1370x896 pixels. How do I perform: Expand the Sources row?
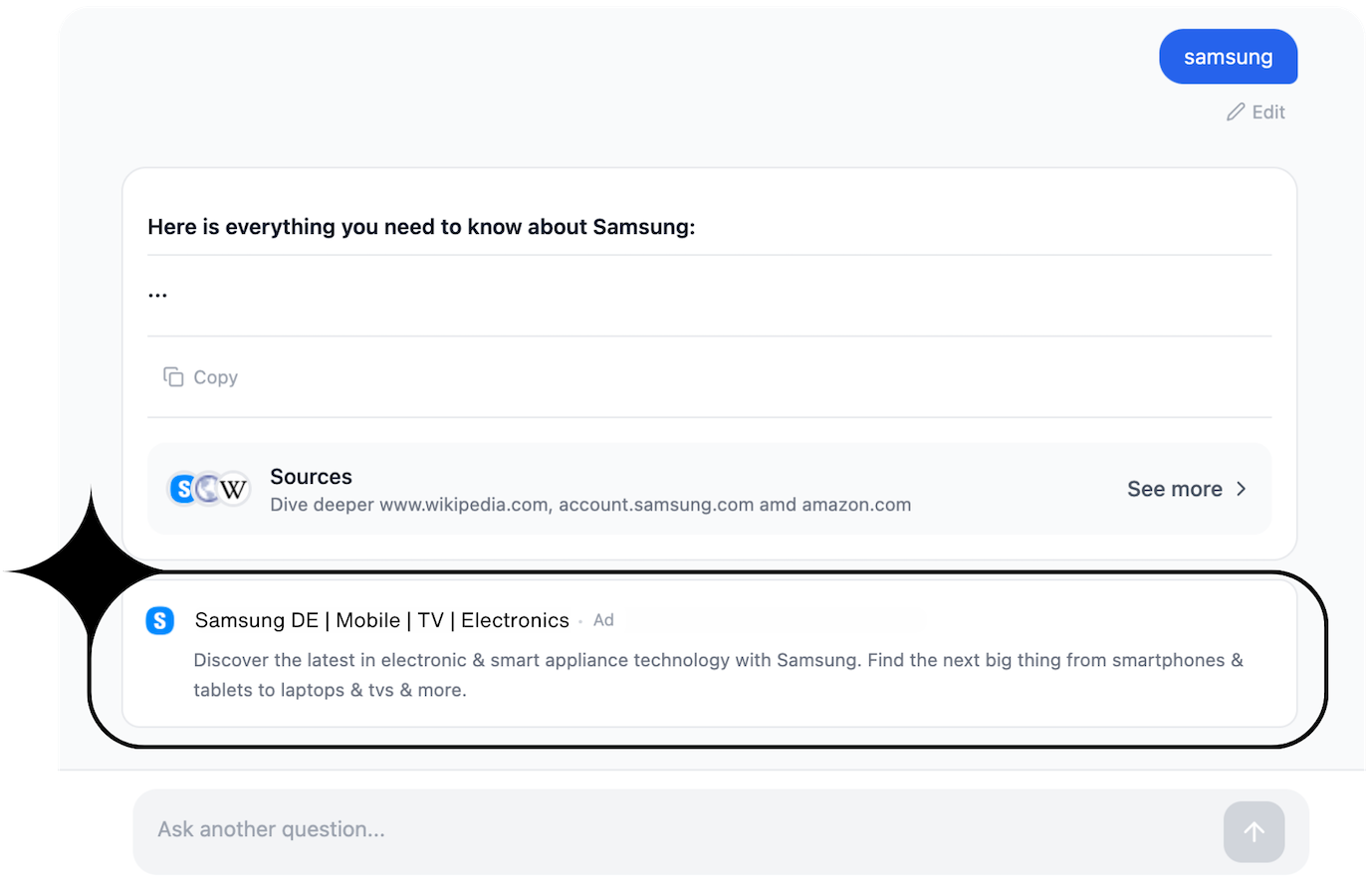click(709, 489)
